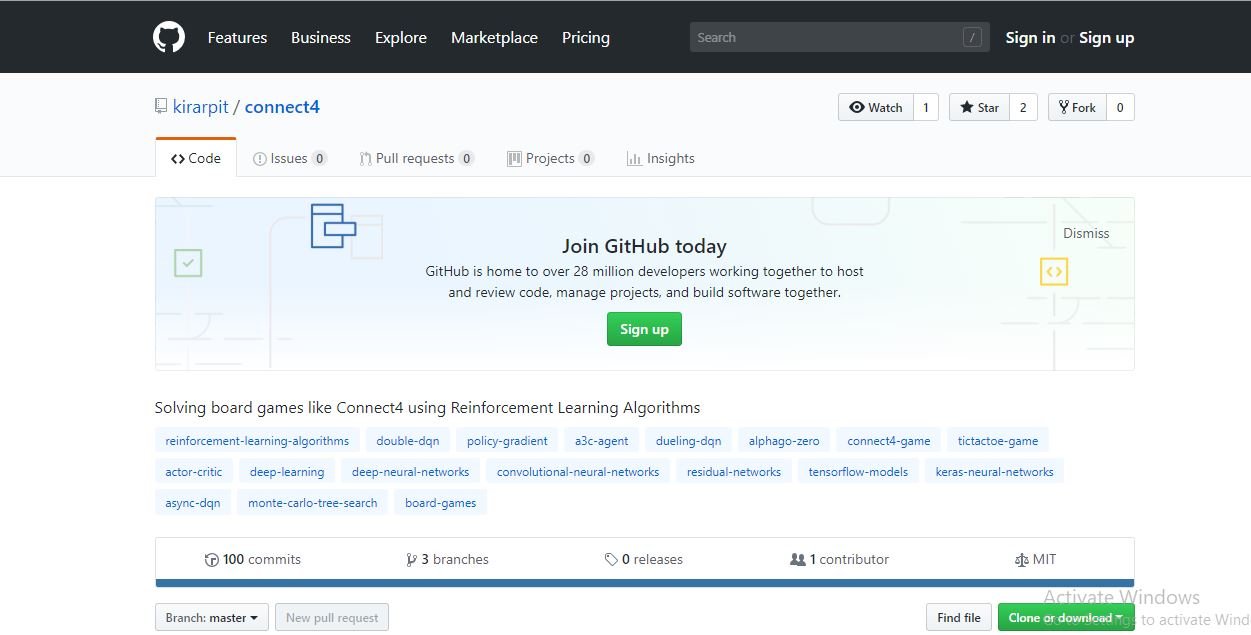Open the policy-gradient topic tag

point(507,441)
